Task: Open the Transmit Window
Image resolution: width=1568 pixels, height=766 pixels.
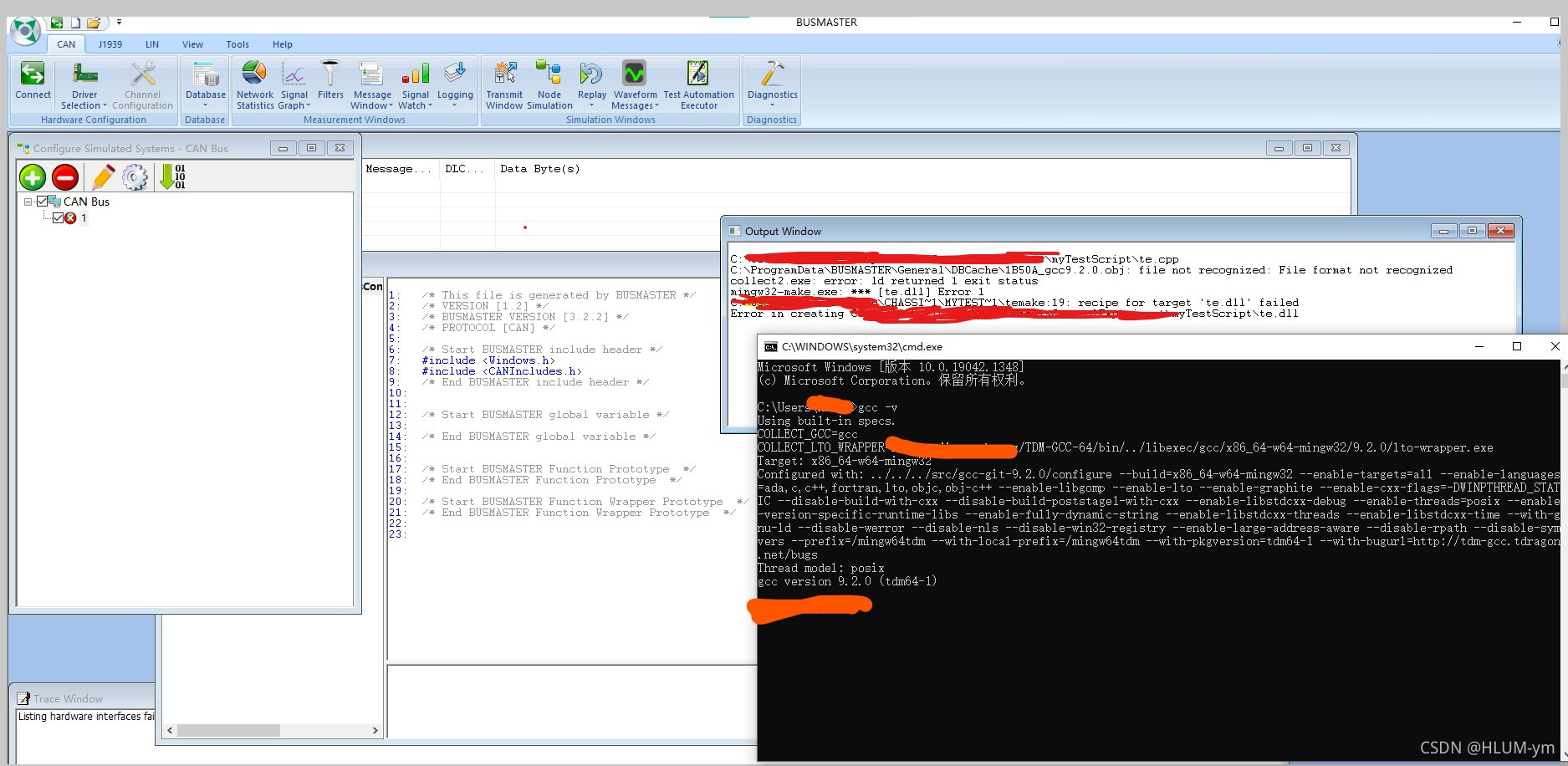Action: [x=504, y=85]
